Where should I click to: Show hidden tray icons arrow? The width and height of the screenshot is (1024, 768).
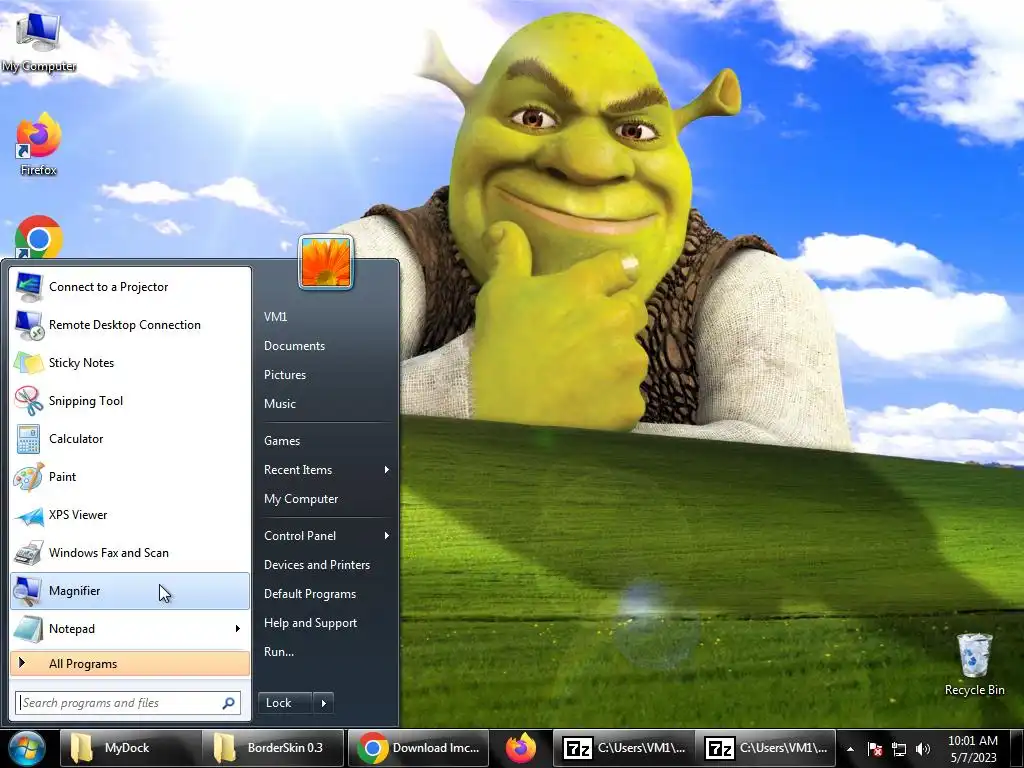(850, 749)
